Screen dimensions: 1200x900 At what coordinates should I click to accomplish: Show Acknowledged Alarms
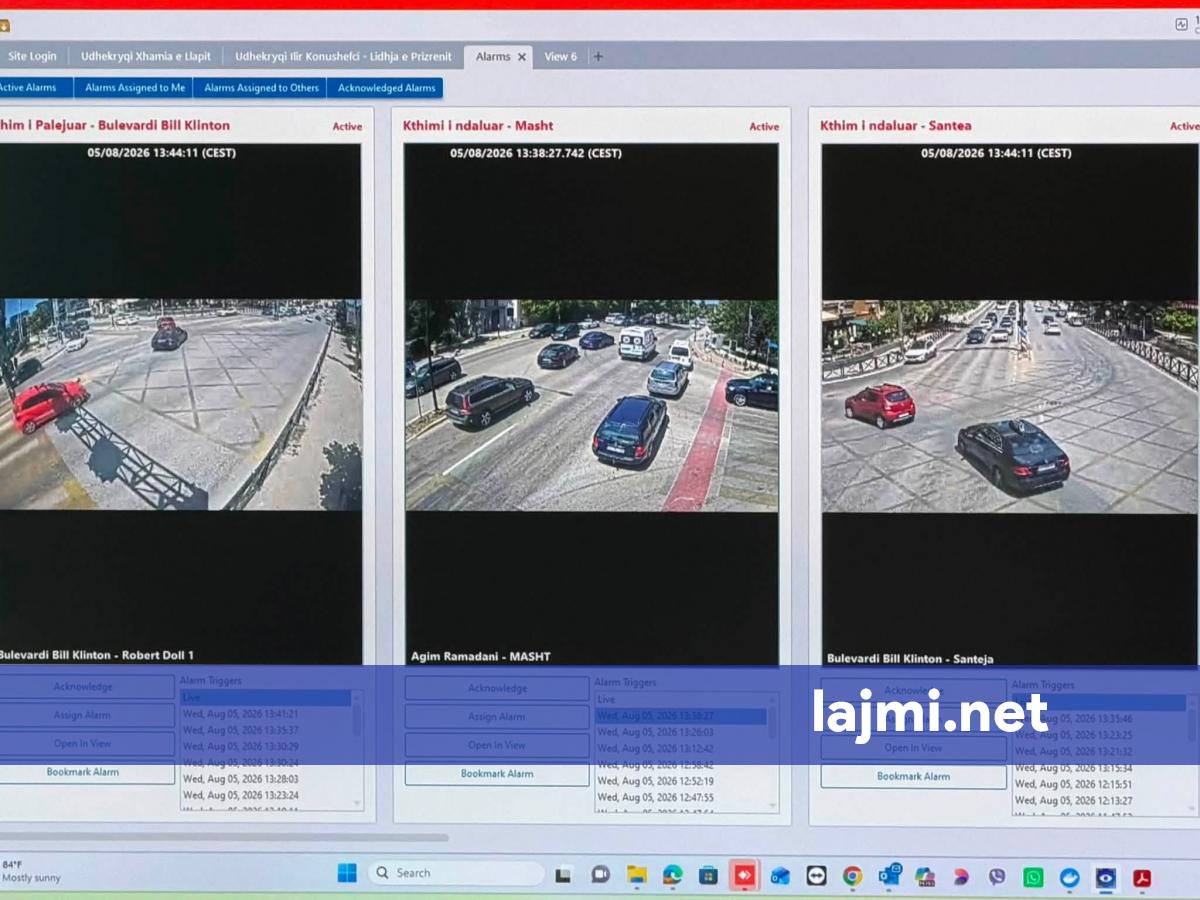(x=386, y=88)
